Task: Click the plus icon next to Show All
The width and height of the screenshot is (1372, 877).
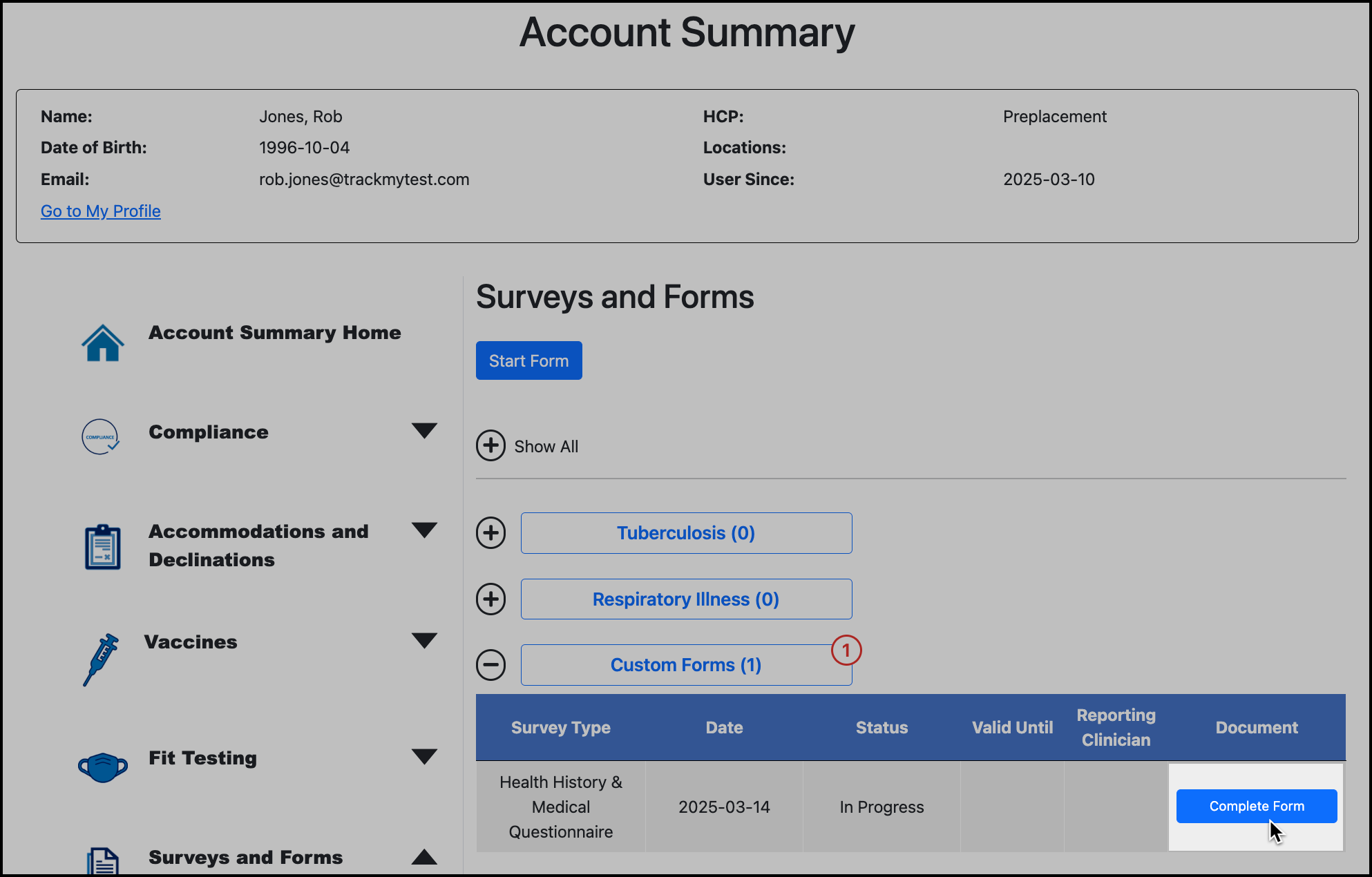Action: (x=491, y=445)
